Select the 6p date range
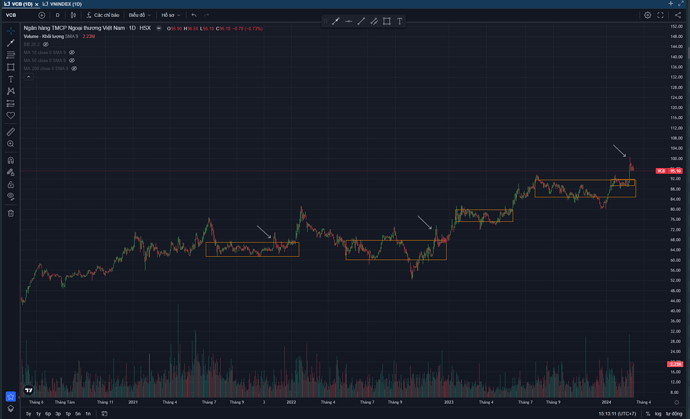The height and width of the screenshot is (419, 690). (x=48, y=414)
